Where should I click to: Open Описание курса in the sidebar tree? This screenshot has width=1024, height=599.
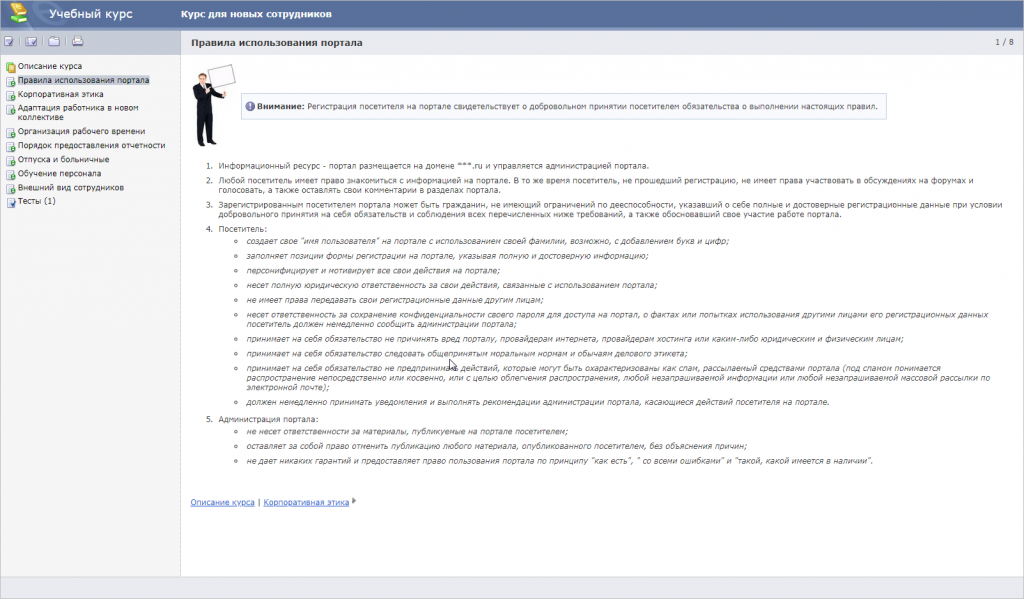[x=50, y=66]
